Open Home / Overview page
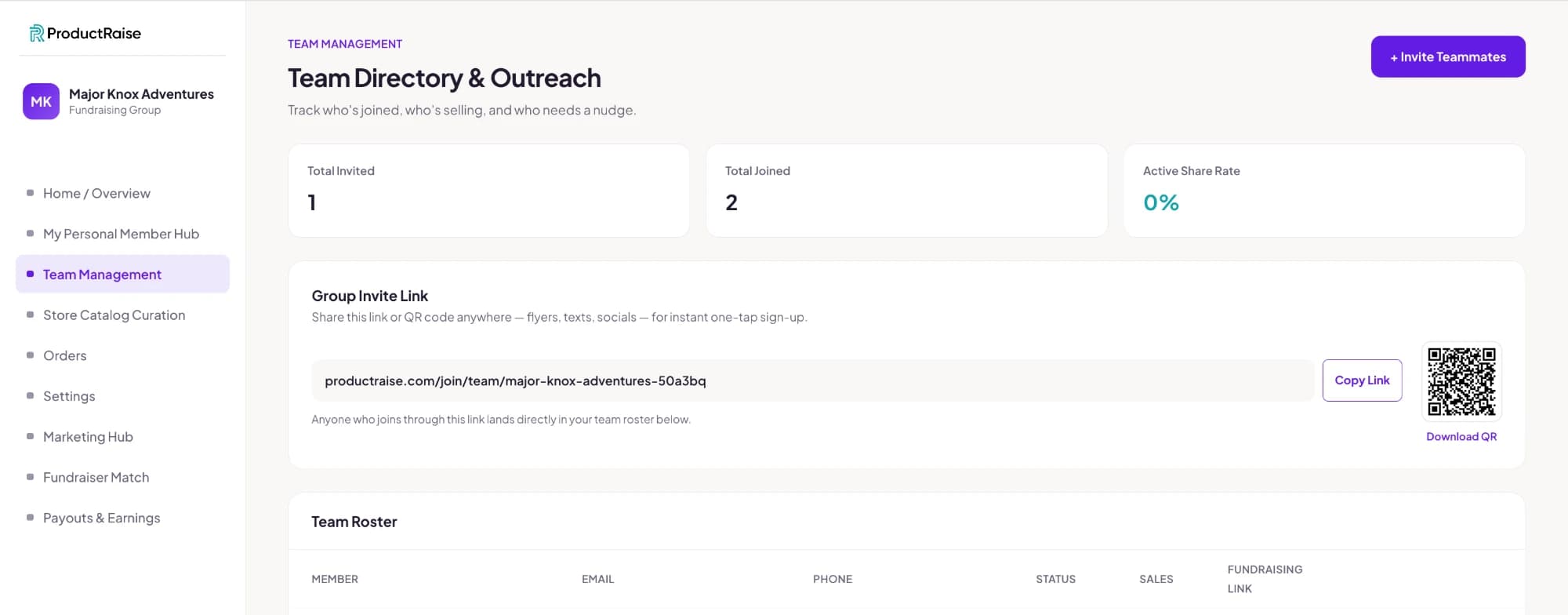Screen dimensions: 1568x615 [96, 193]
